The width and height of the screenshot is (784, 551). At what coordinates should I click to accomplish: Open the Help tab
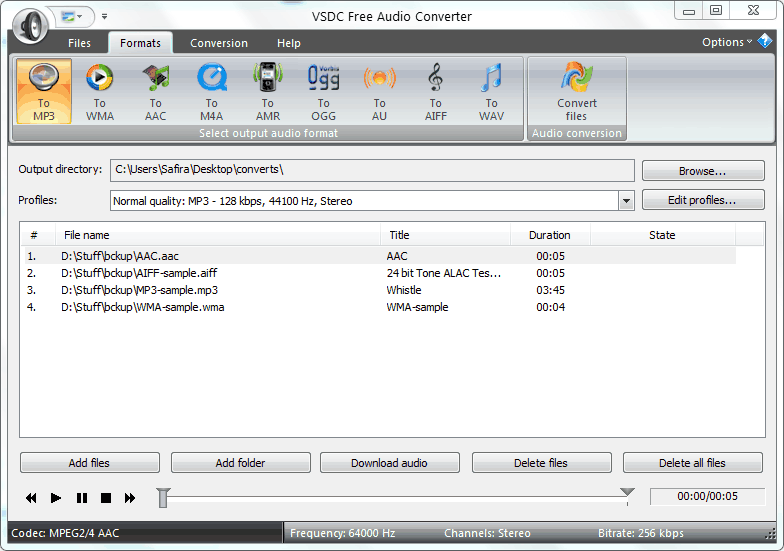(289, 43)
